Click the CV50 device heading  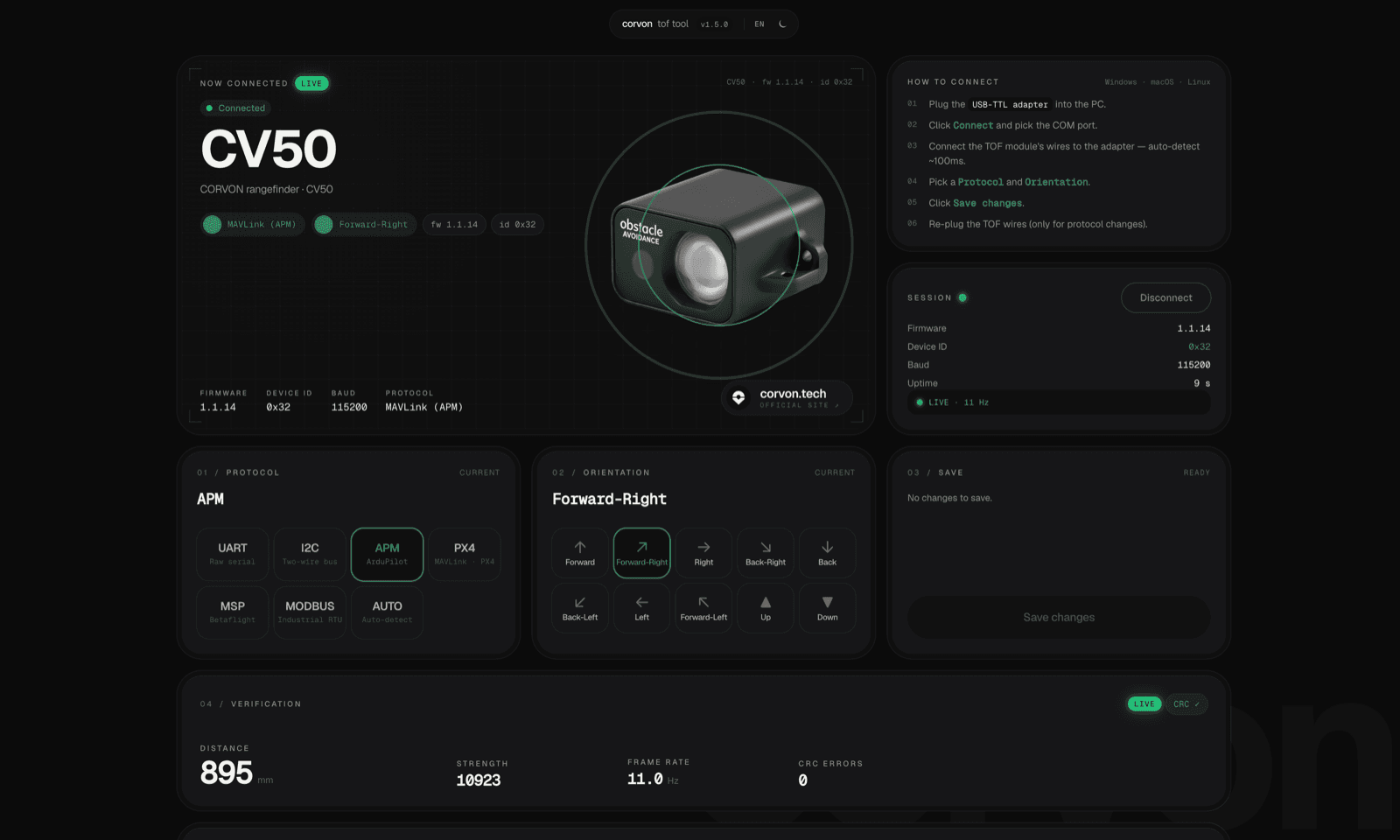coord(269,150)
